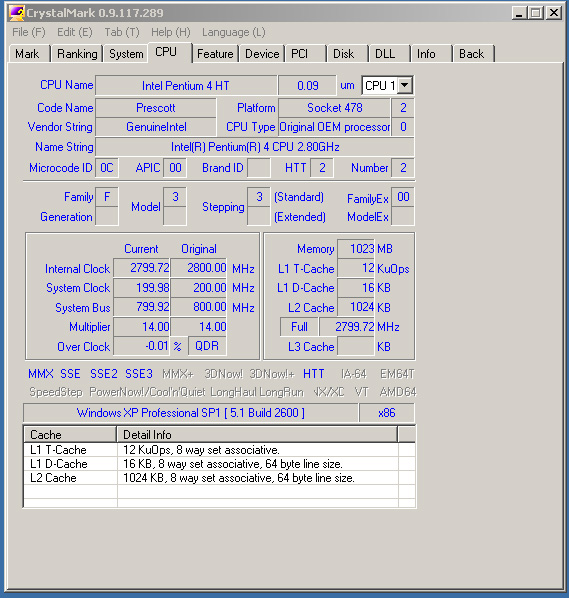Switch to the Feature tab
Image resolution: width=569 pixels, height=598 pixels.
click(x=215, y=54)
